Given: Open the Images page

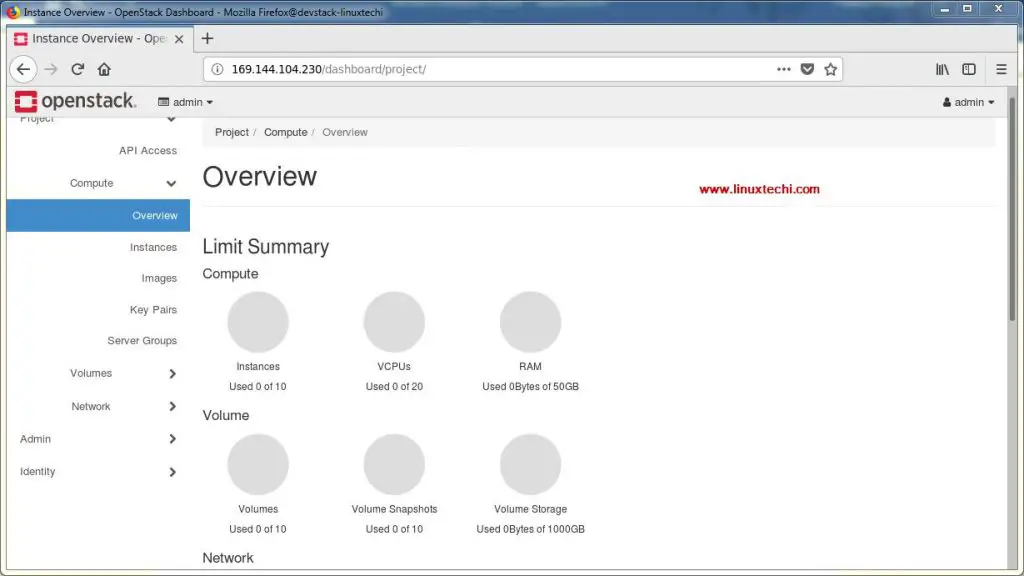Looking at the screenshot, I should point(159,278).
